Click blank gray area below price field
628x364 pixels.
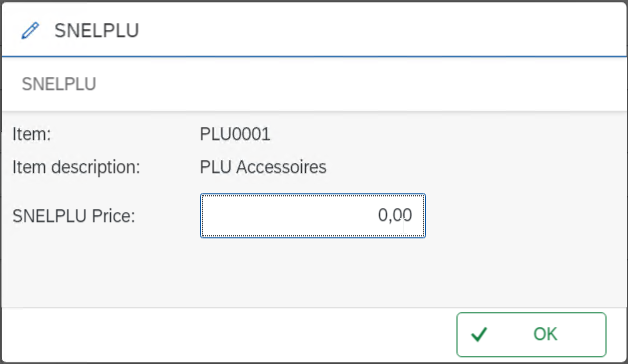[x=312, y=272]
